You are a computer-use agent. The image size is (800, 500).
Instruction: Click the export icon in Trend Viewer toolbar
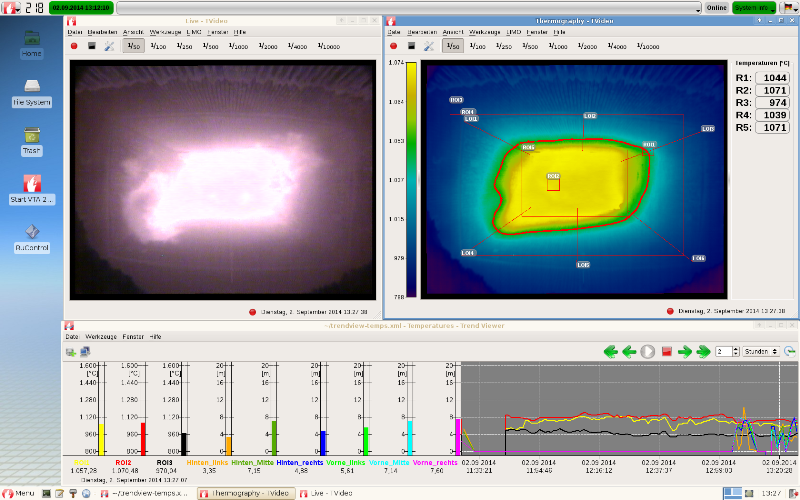70,352
